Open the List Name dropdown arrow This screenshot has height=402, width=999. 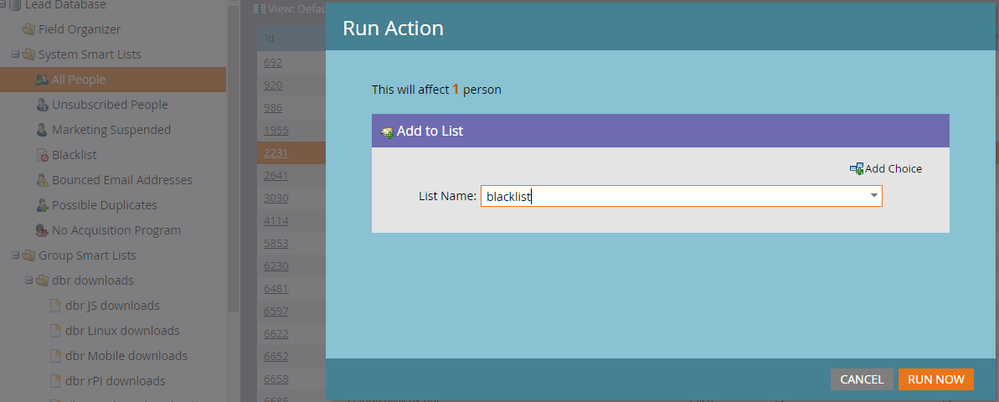874,196
